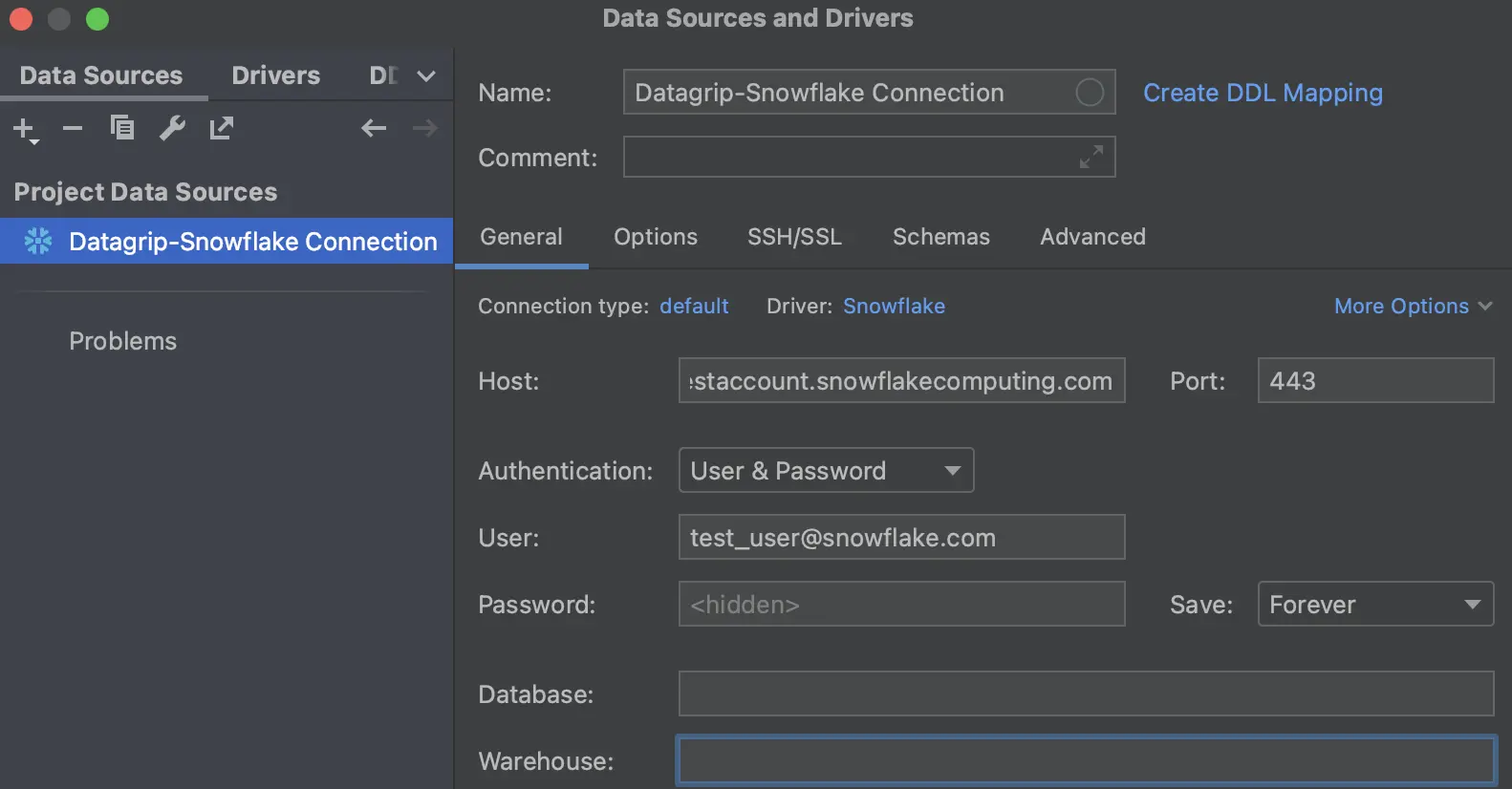Go forward with the right arrow
Viewport: 1512px width, 789px height.
coord(425,128)
